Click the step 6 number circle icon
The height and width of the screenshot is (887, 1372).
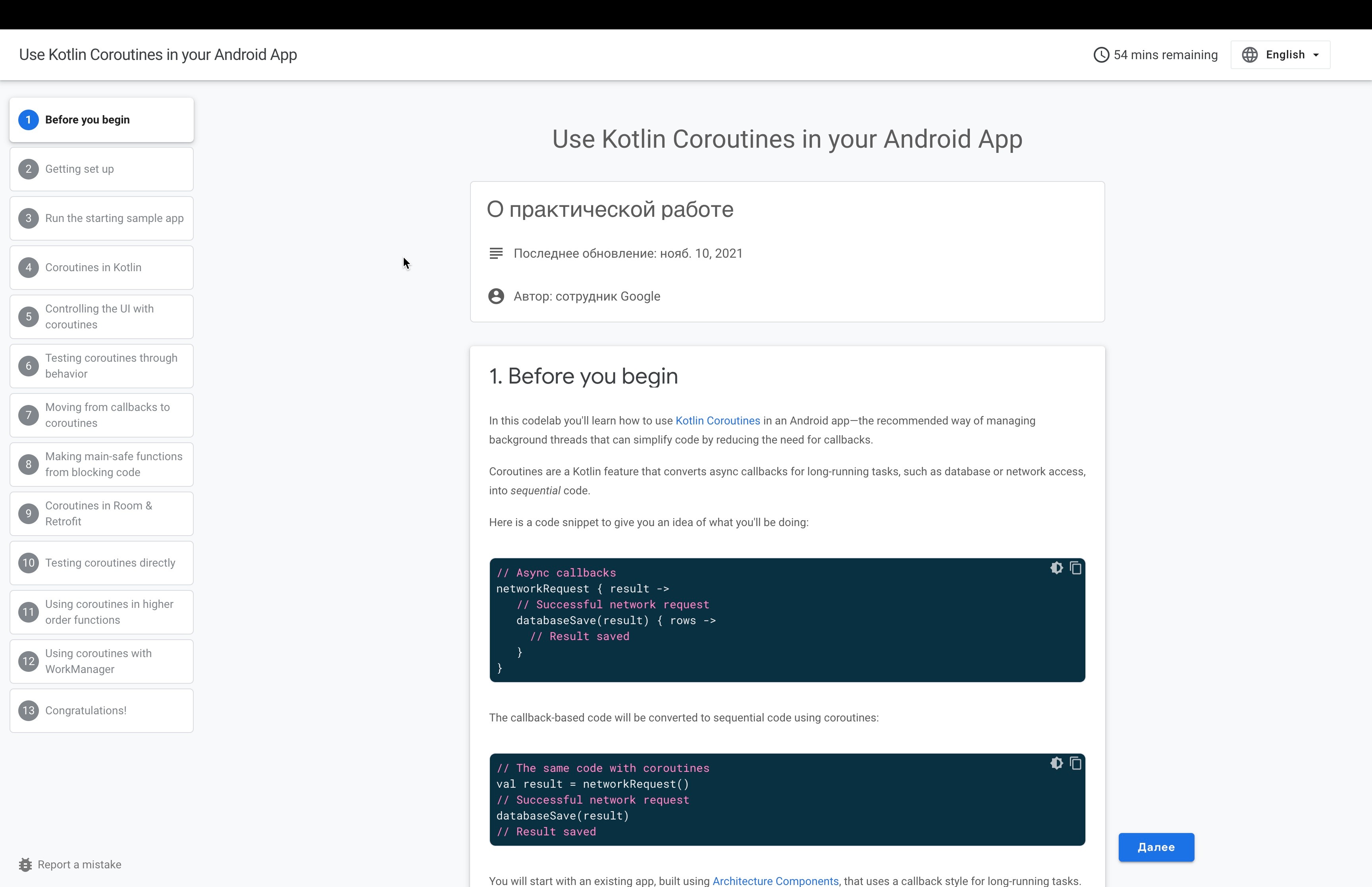28,366
